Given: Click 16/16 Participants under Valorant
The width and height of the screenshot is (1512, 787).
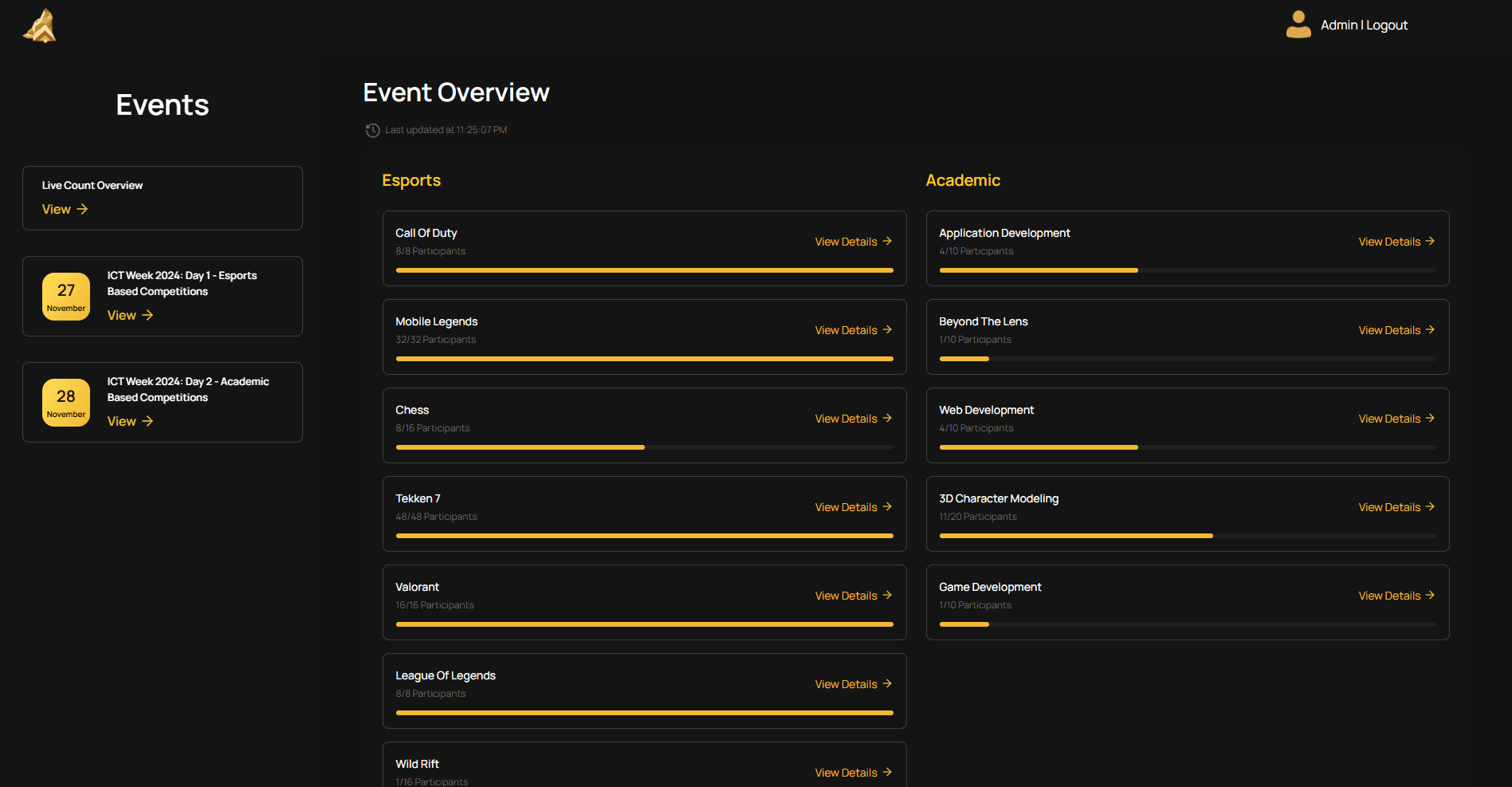Looking at the screenshot, I should coord(435,605).
